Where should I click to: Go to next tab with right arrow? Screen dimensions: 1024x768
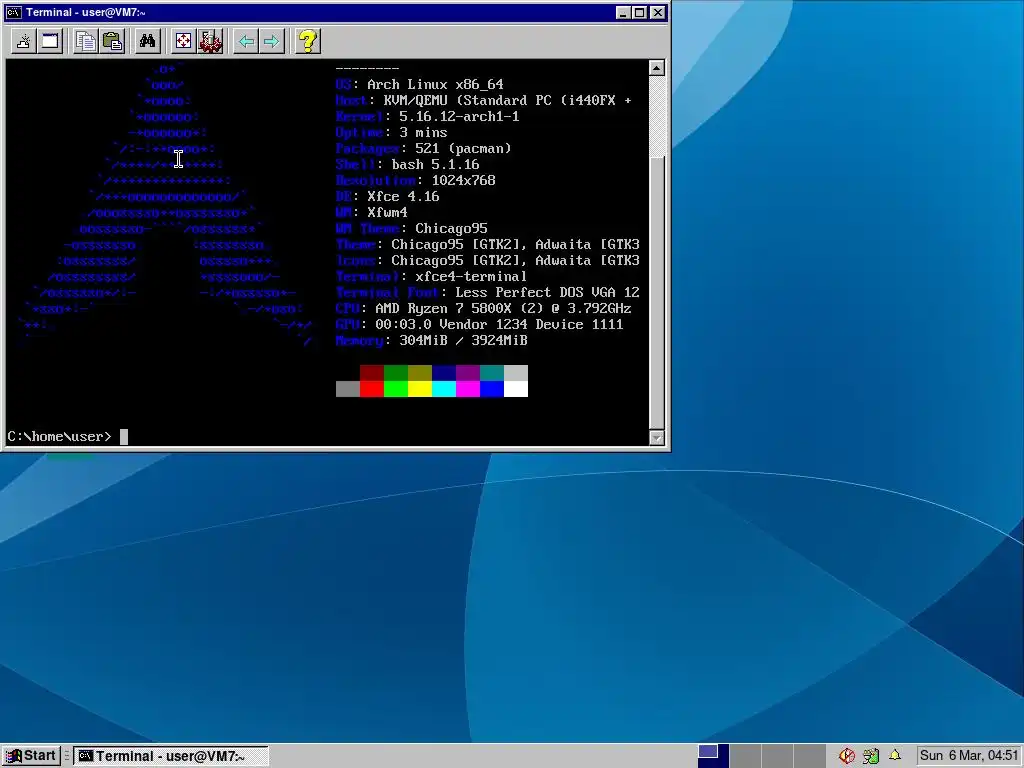[272, 42]
